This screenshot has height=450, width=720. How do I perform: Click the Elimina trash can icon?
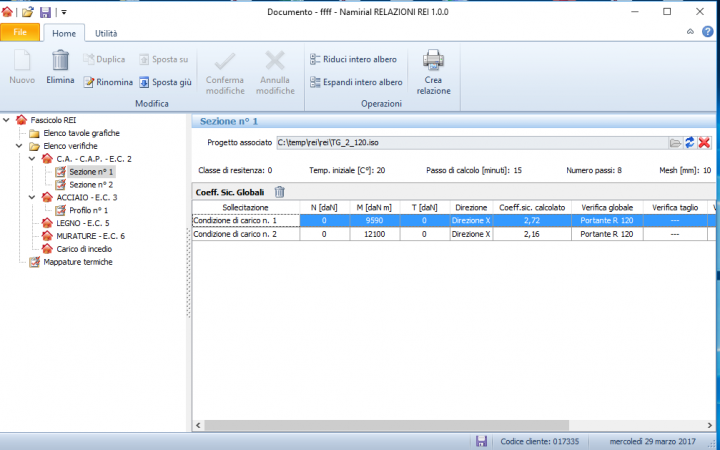click(x=60, y=67)
